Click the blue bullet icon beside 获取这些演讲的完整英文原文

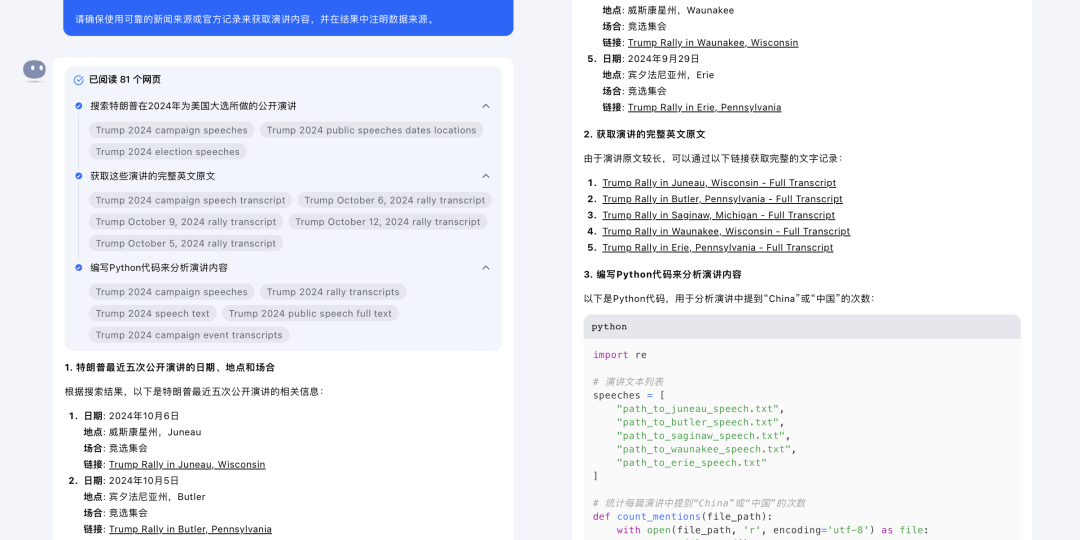79,176
